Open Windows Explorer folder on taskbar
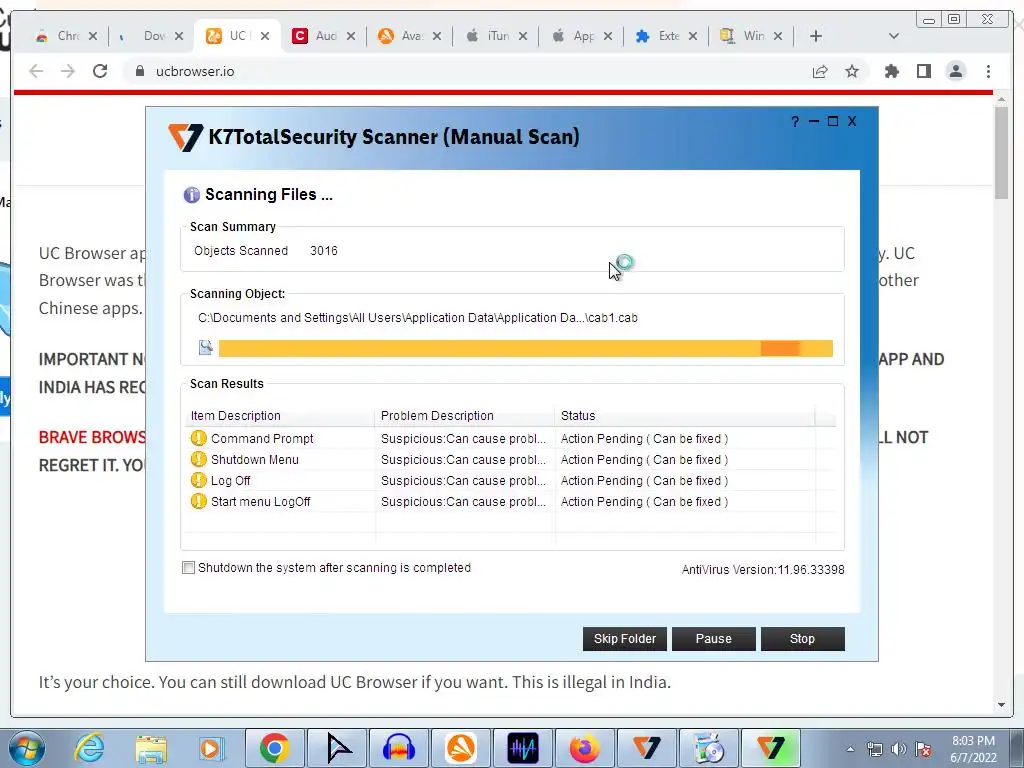 (x=151, y=748)
